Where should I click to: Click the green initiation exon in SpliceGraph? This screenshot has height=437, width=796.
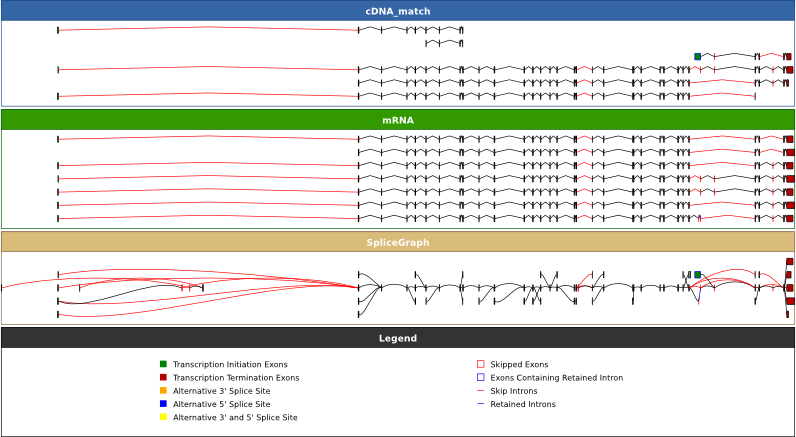coord(697,274)
